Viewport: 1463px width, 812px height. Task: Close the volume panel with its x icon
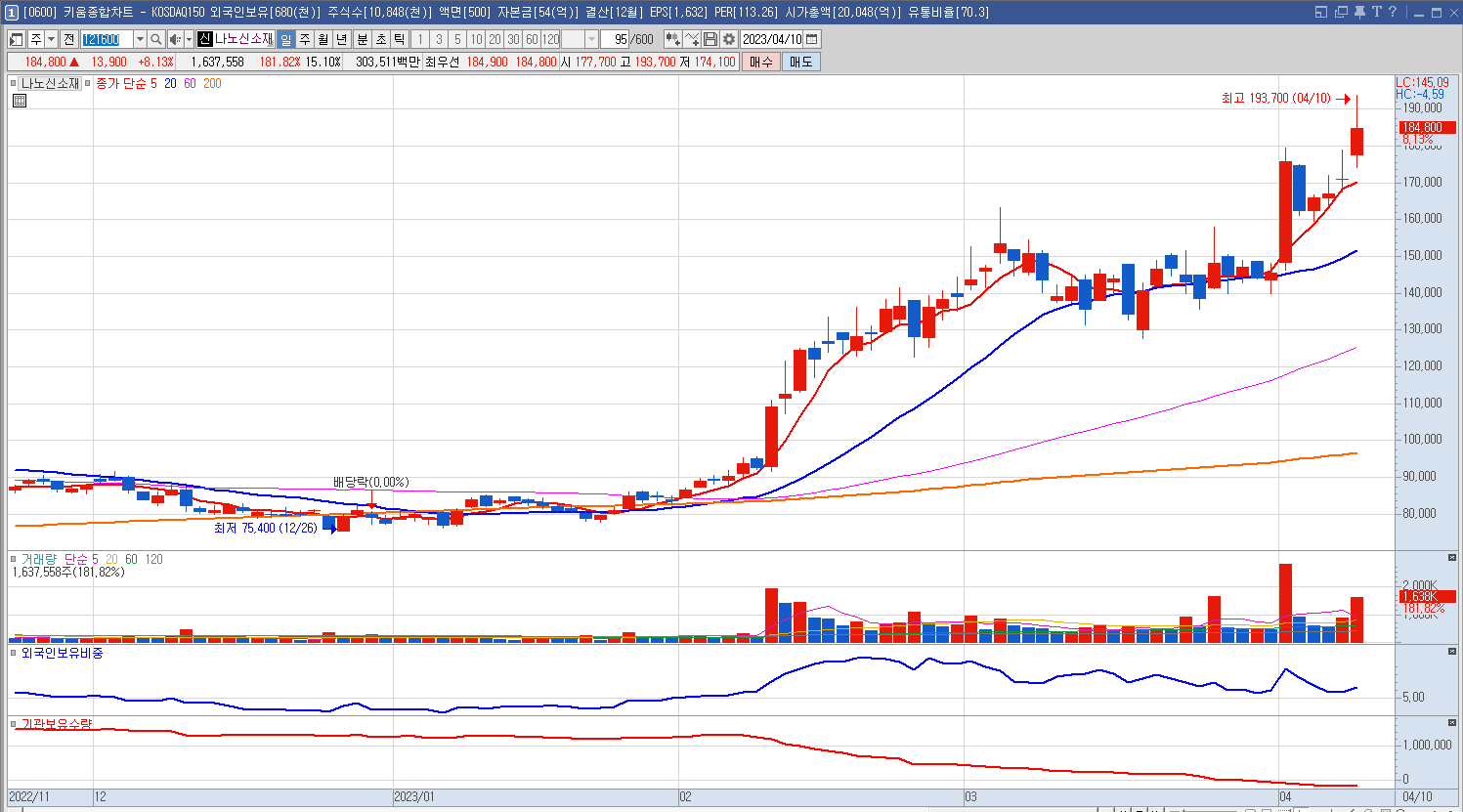tap(1452, 557)
